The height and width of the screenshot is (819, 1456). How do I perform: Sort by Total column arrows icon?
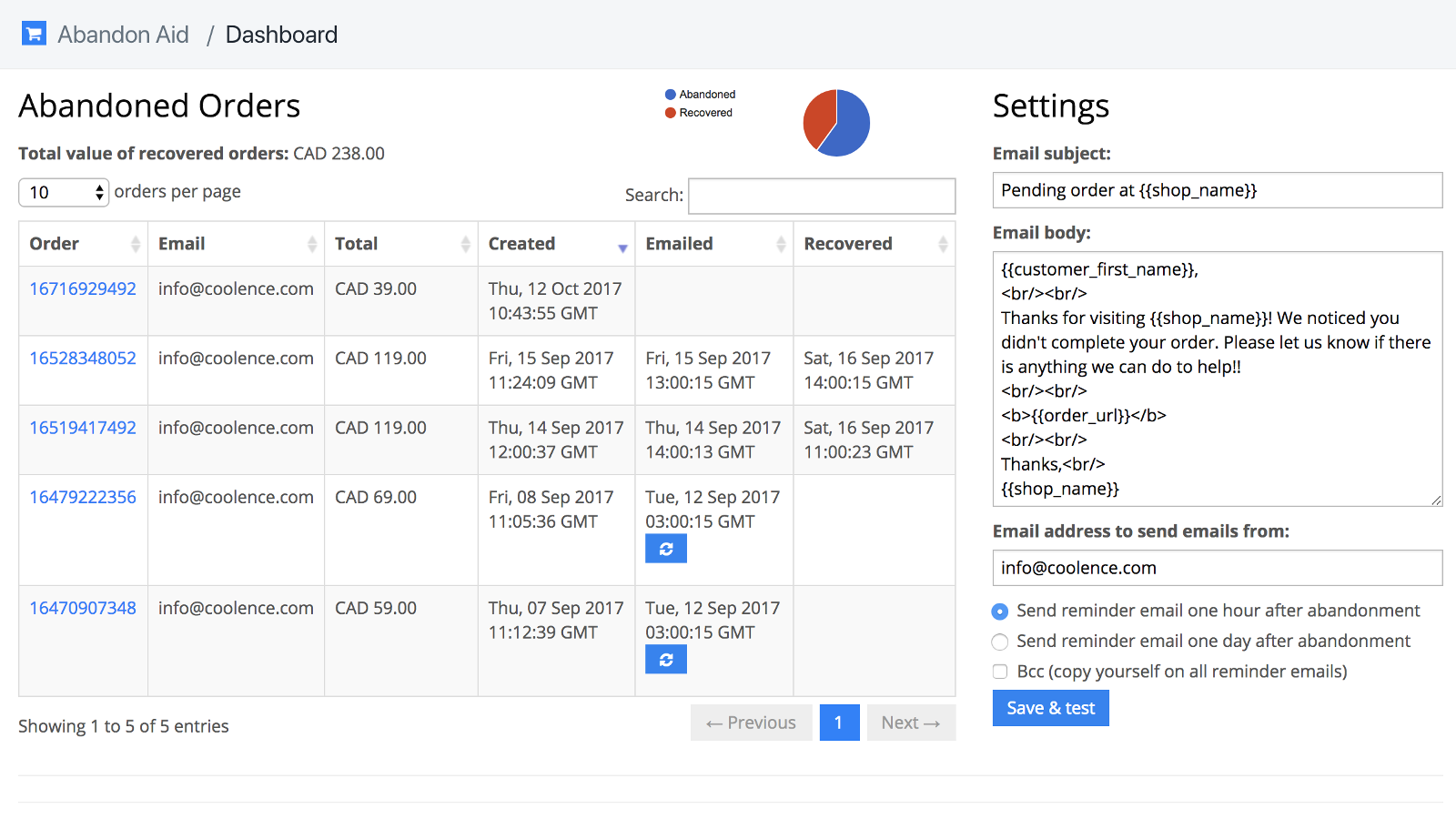[x=466, y=244]
